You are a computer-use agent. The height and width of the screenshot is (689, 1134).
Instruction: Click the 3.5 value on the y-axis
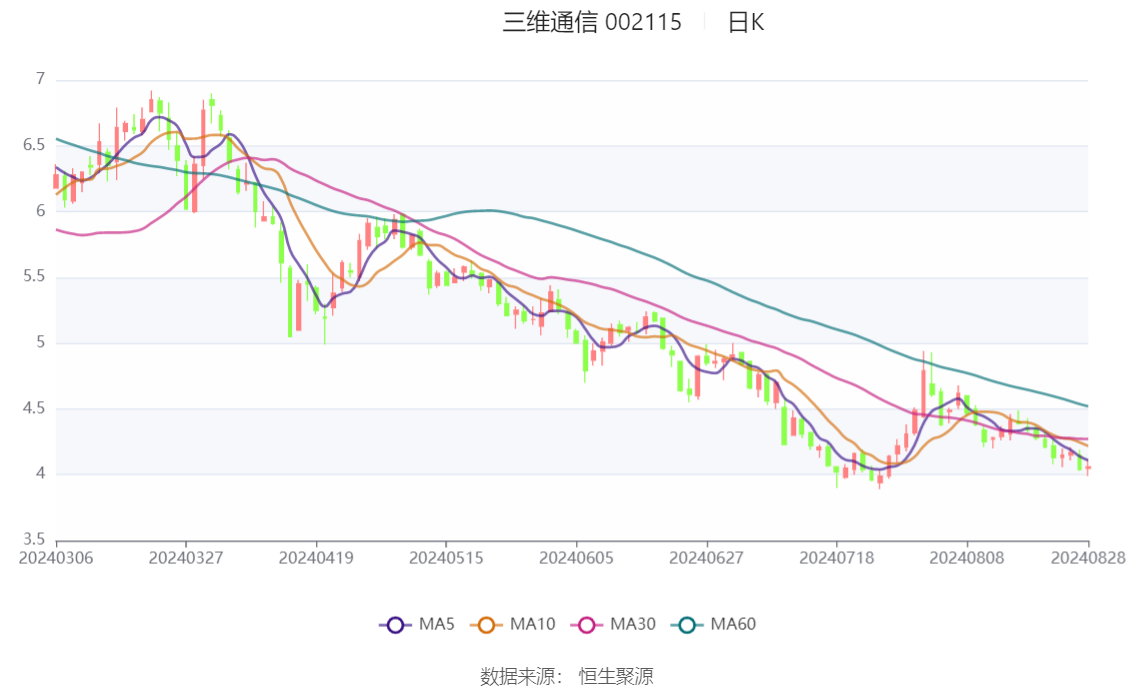[x=36, y=540]
